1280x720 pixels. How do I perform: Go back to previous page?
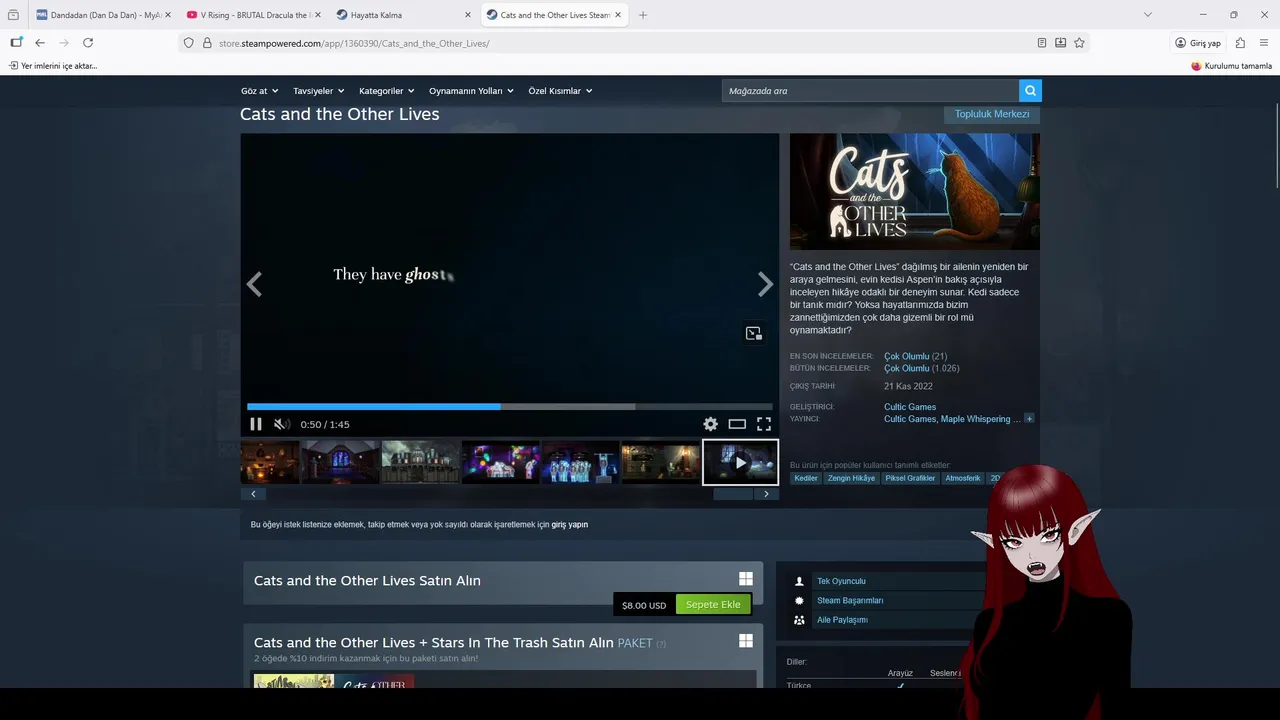[40, 43]
